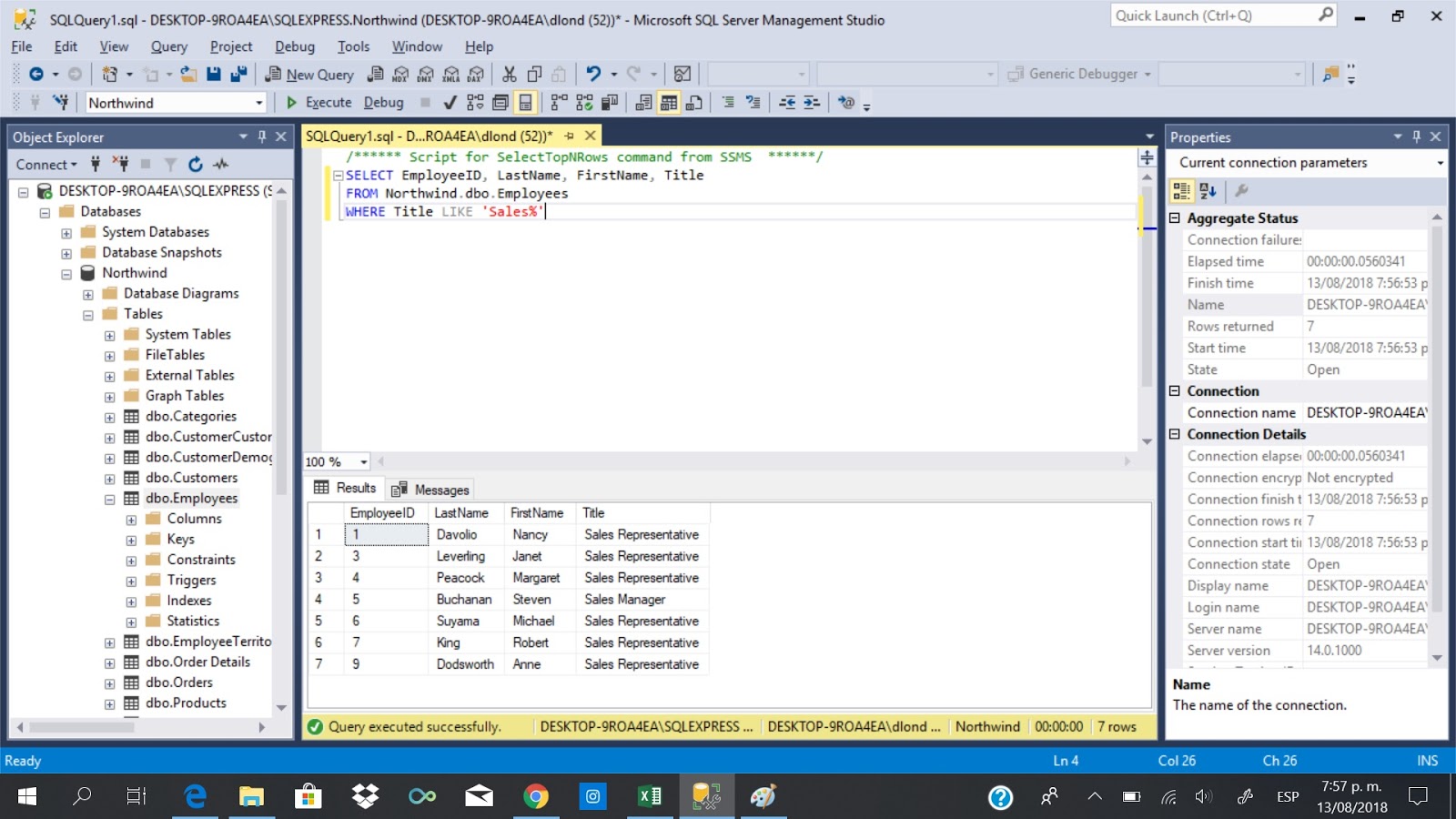Image resolution: width=1456 pixels, height=819 pixels.
Task: Collapse the dbo.Employees tree node
Action: click(109, 498)
